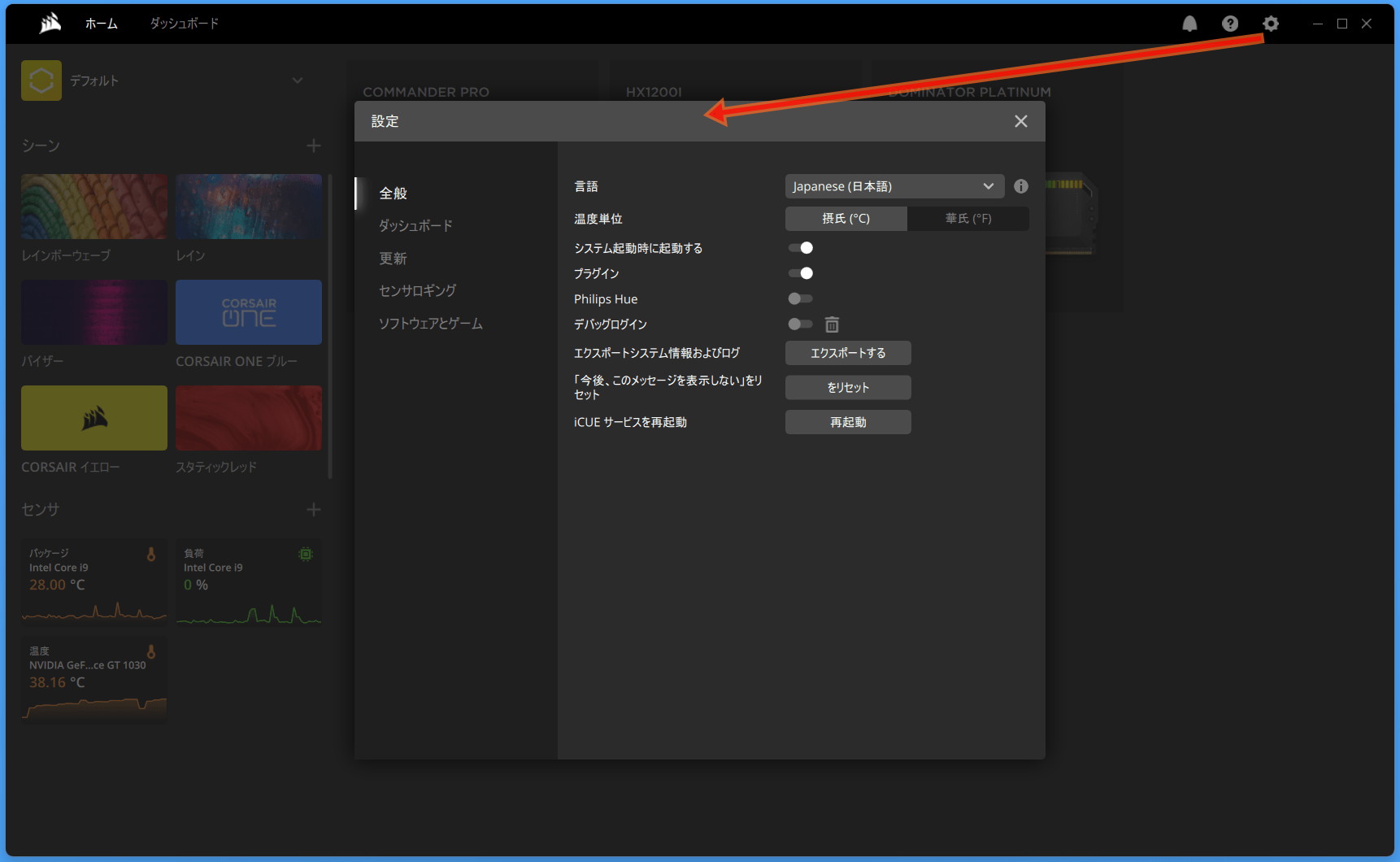This screenshot has height=862, width=1400.
Task: Click the センサ section heading
Action: (x=40, y=510)
